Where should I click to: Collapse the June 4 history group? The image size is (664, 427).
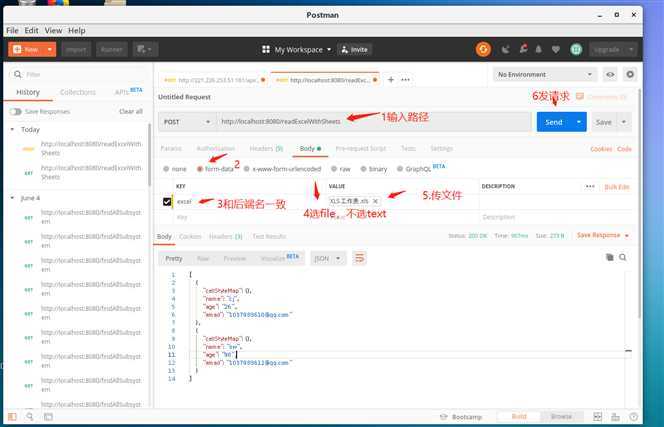point(12,198)
